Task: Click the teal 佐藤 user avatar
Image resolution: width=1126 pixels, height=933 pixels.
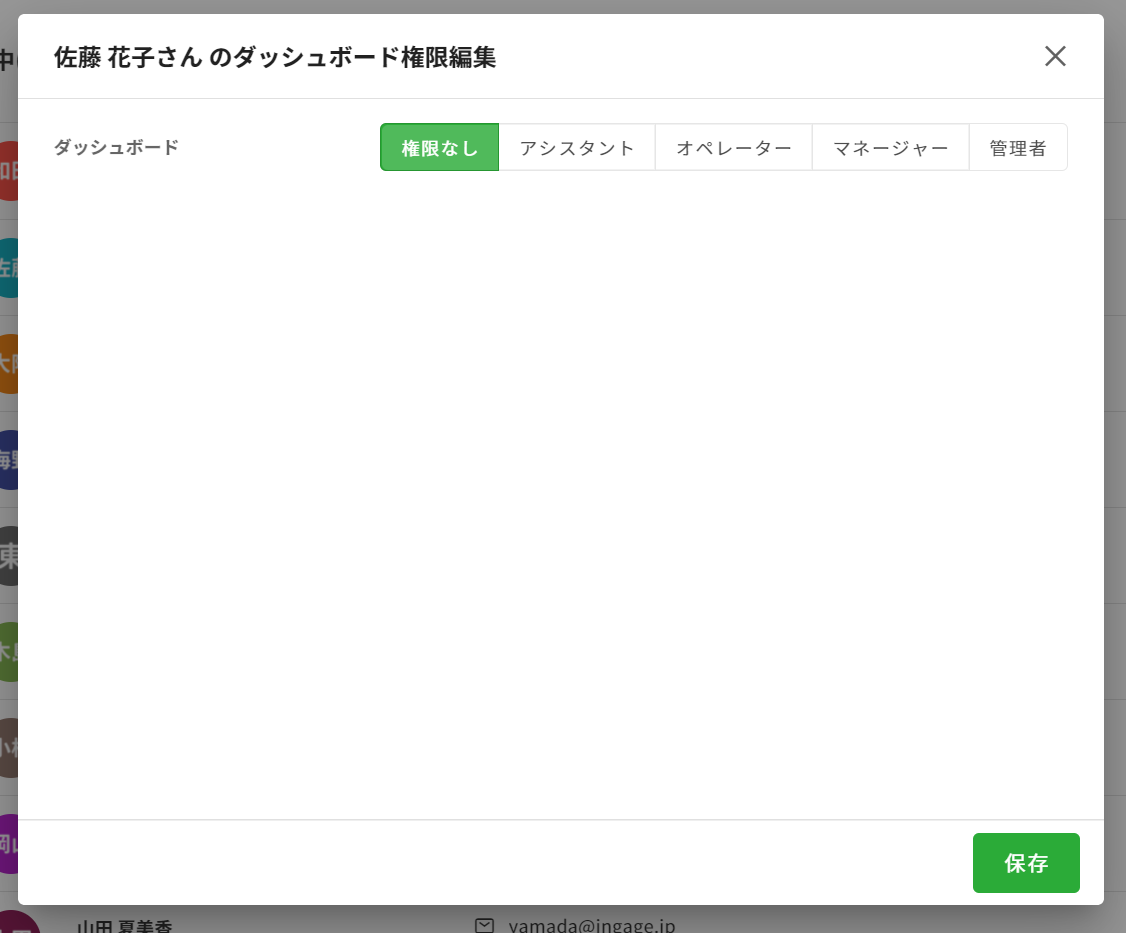Action: [8, 267]
